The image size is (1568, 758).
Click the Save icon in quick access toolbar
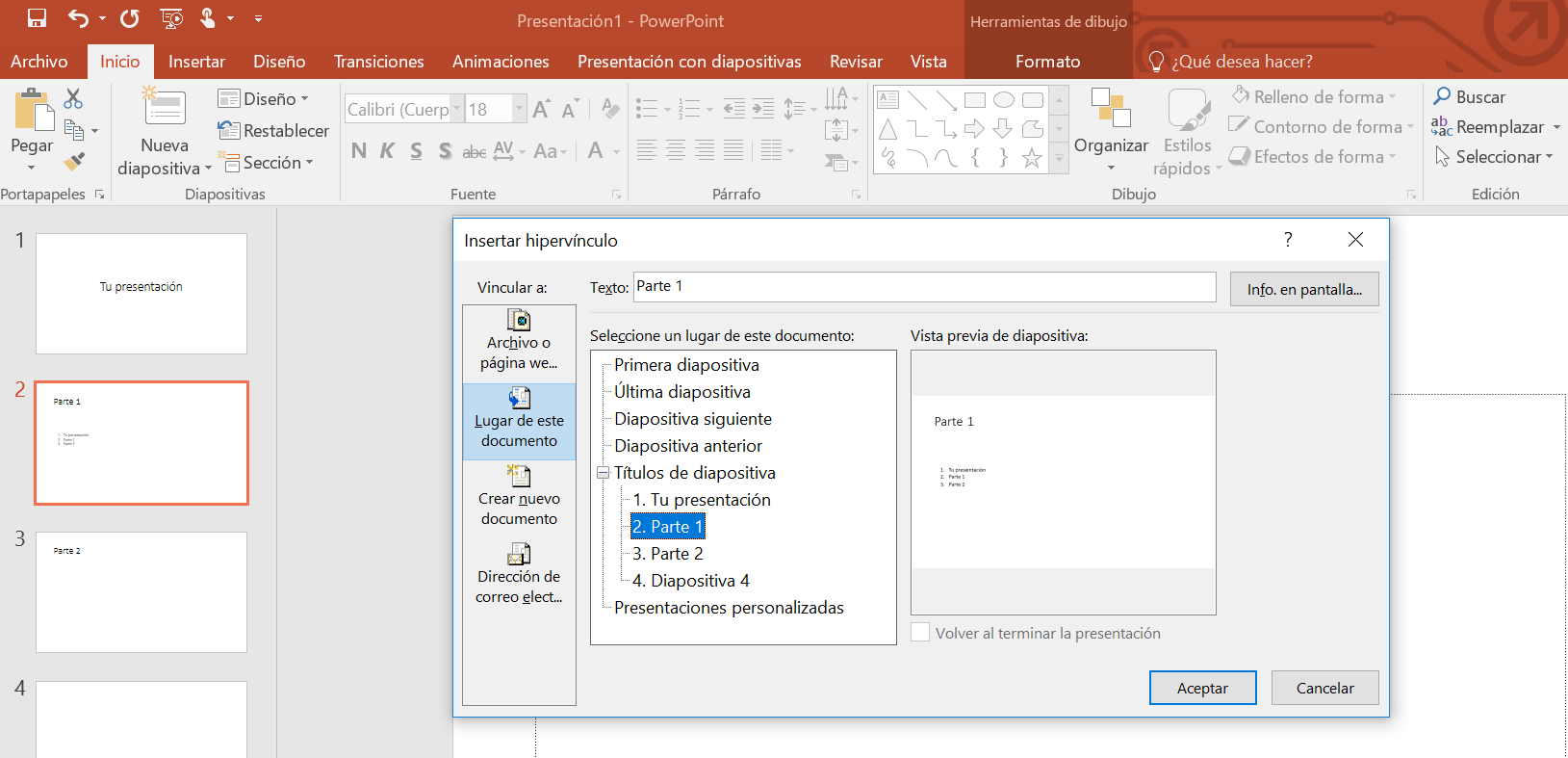tap(37, 18)
